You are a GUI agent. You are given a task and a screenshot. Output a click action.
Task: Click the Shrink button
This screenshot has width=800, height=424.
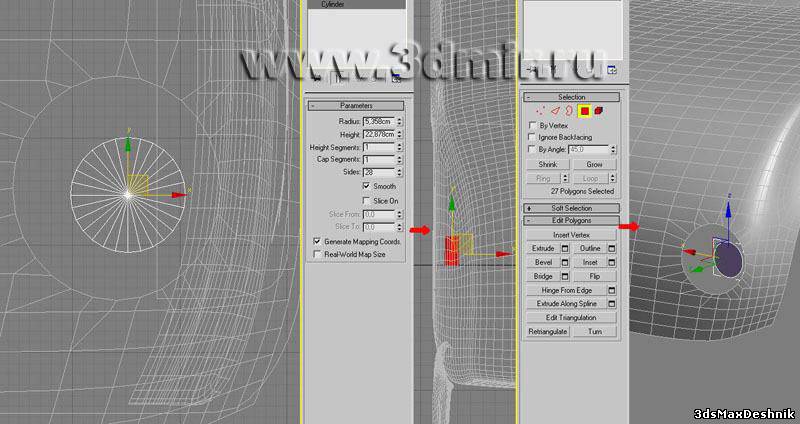547,164
